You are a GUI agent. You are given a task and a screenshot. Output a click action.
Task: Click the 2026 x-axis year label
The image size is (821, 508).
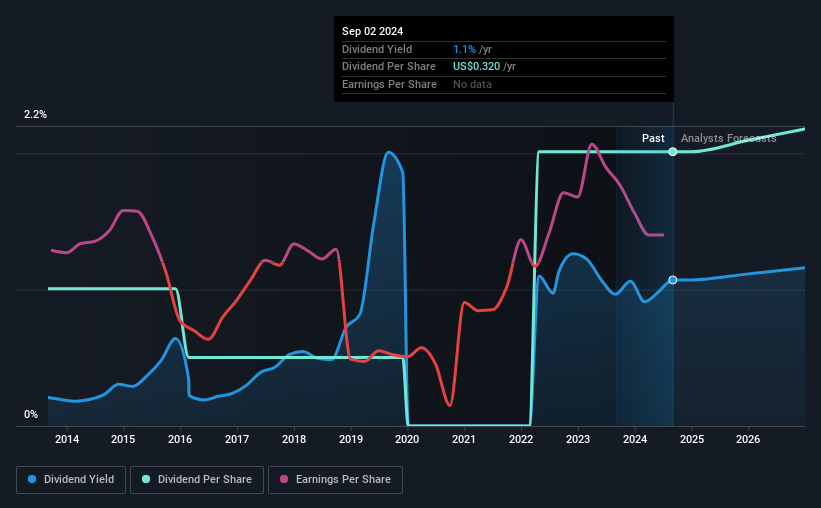tap(748, 439)
